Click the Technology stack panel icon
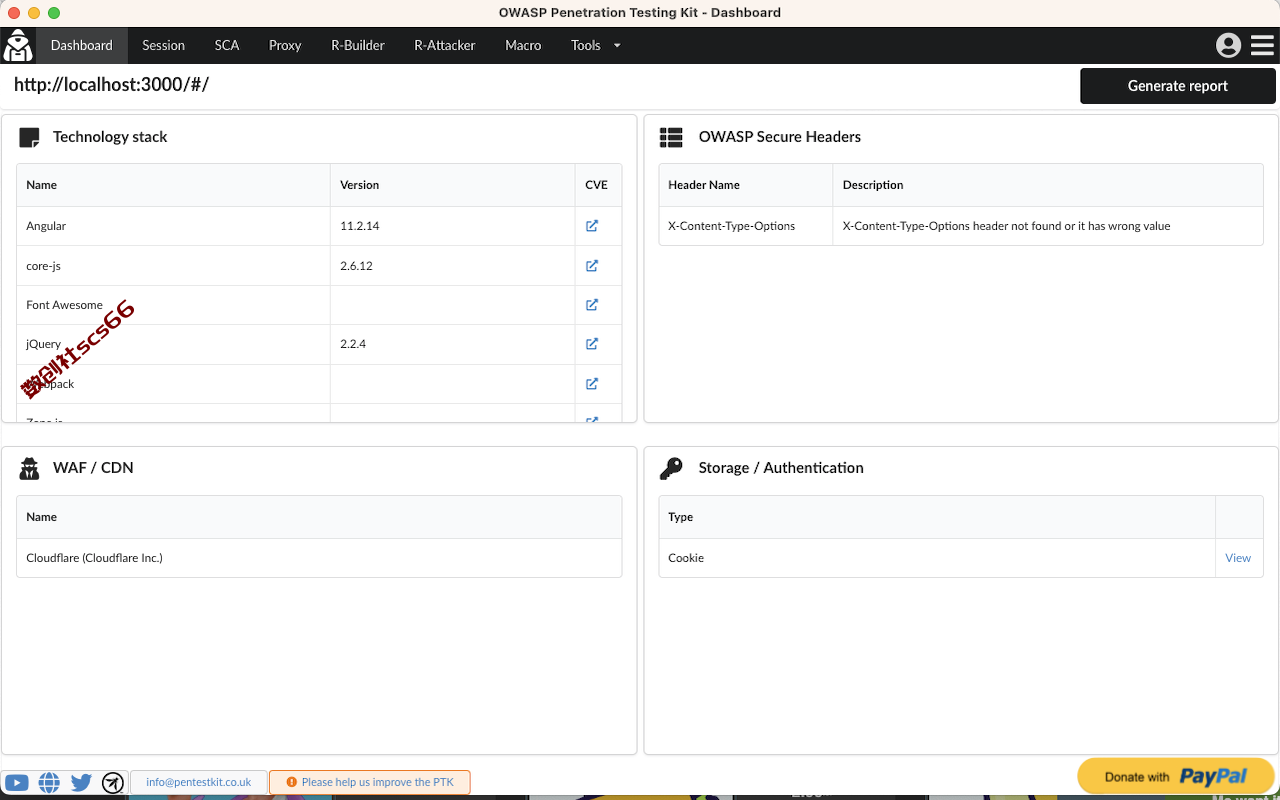 click(29, 137)
